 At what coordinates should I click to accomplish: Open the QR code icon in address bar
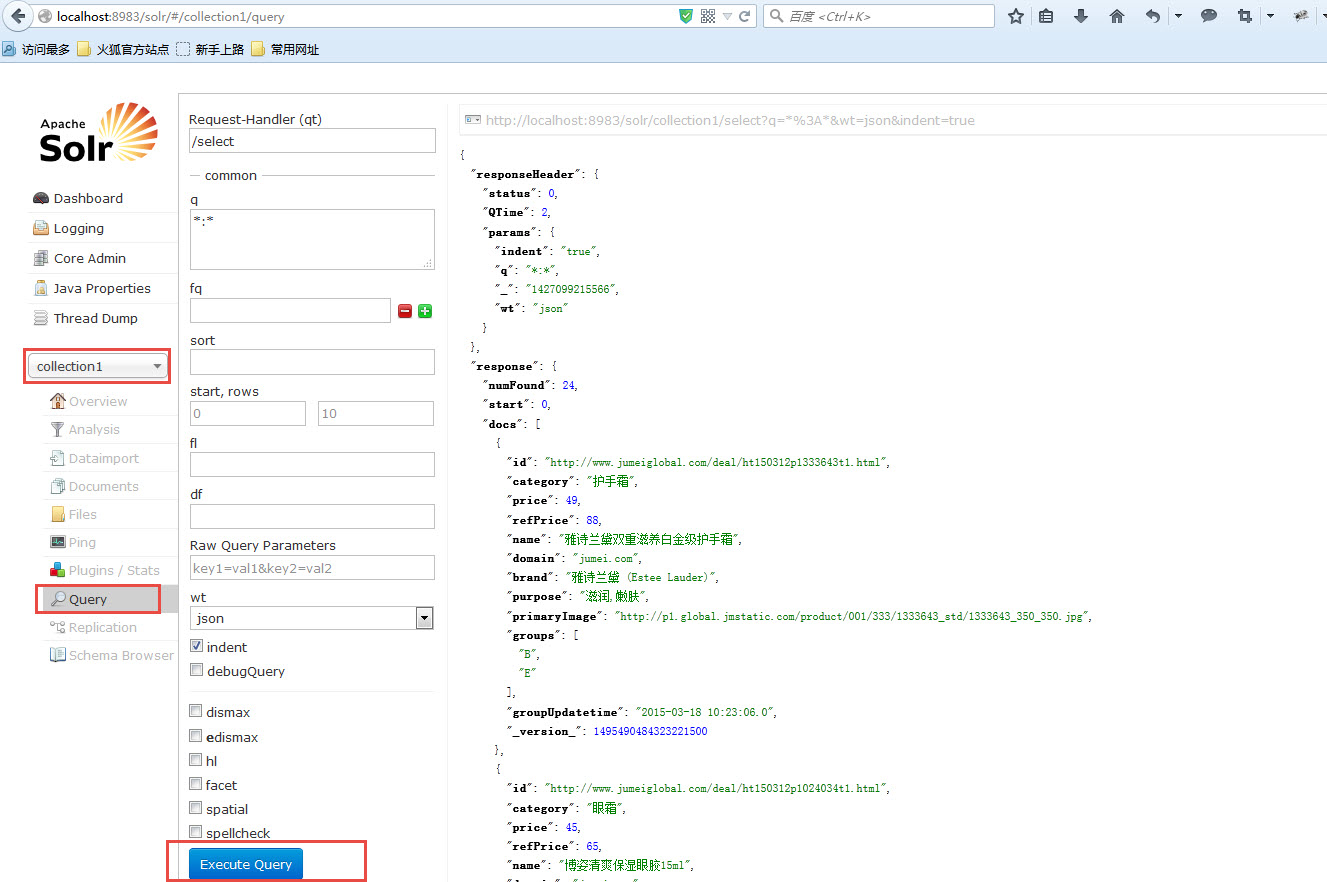tap(708, 16)
